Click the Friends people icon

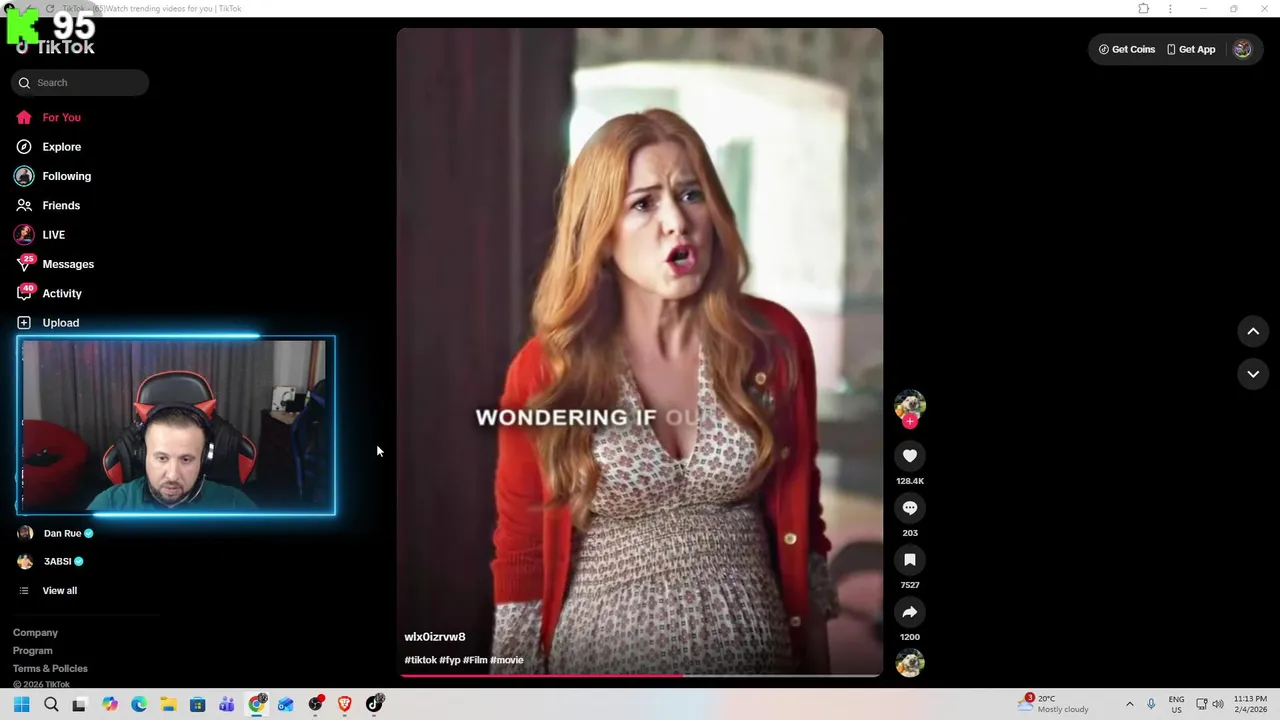(24, 205)
